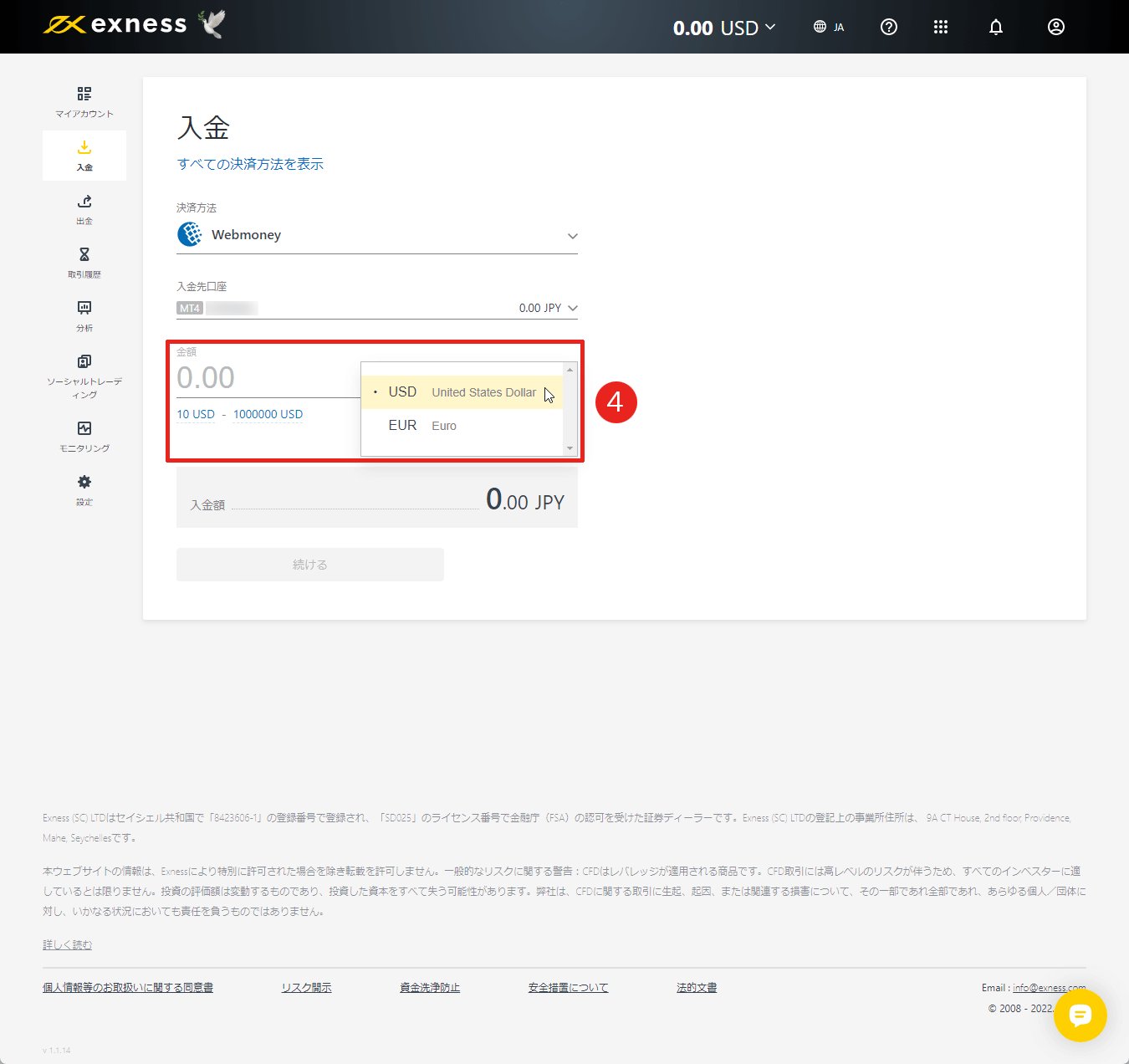Open the apps grid icon
The height and width of the screenshot is (1064, 1129).
click(940, 27)
